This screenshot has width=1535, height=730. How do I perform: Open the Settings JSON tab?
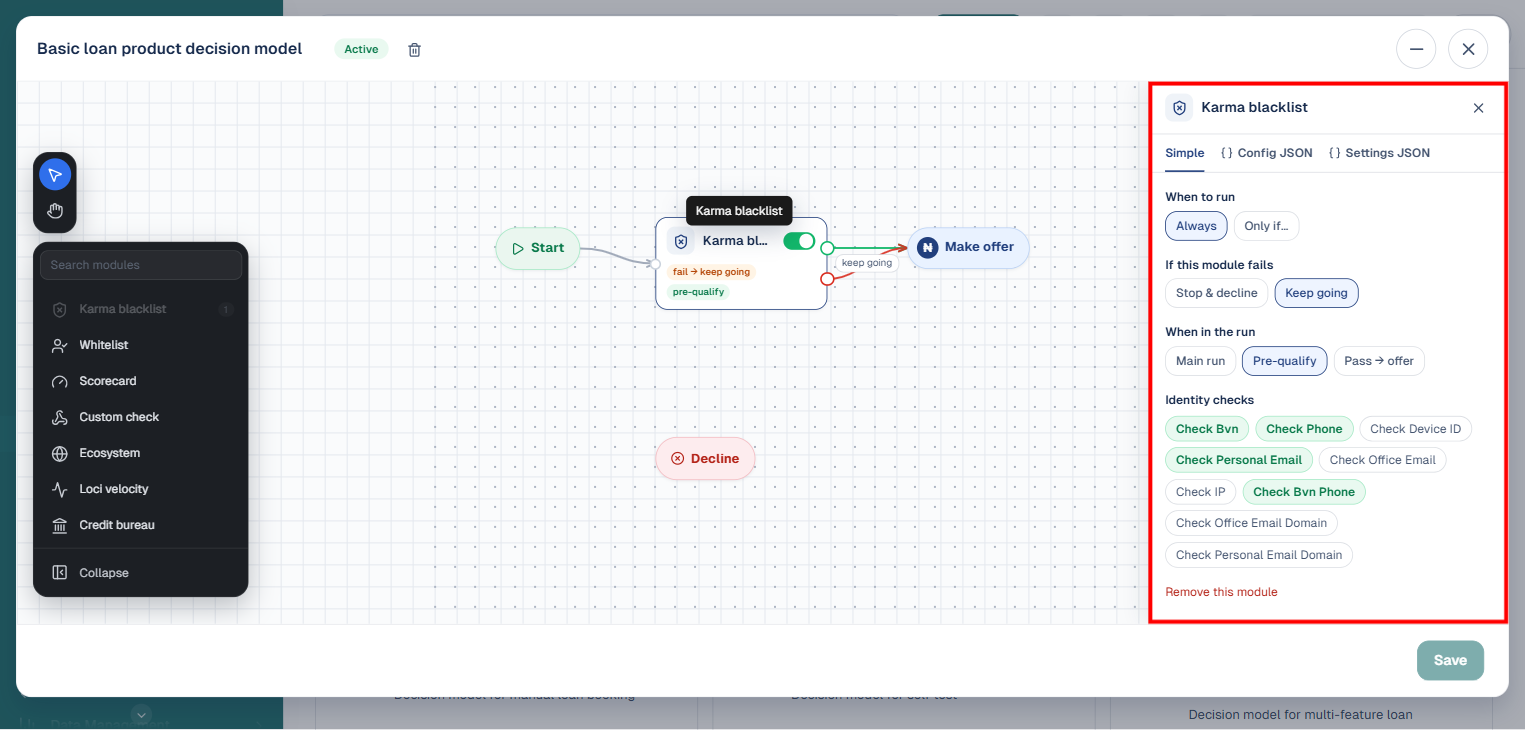[1379, 153]
